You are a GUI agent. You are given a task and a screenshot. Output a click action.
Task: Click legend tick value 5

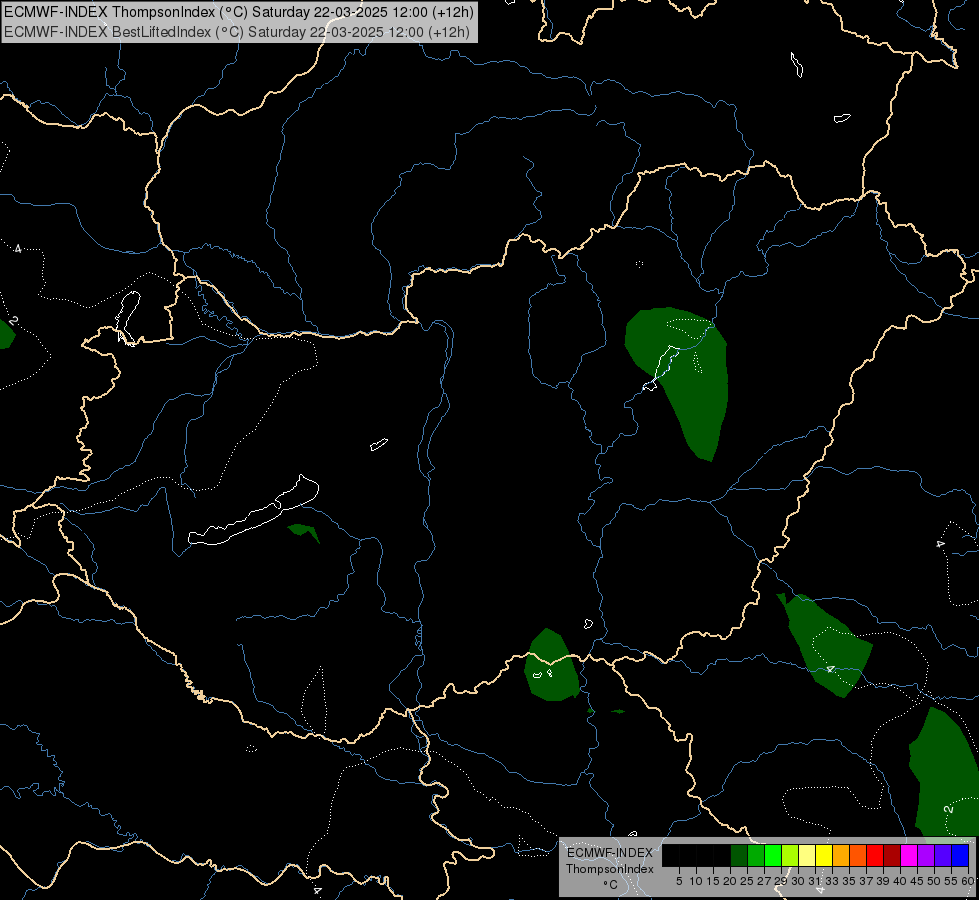[x=679, y=881]
